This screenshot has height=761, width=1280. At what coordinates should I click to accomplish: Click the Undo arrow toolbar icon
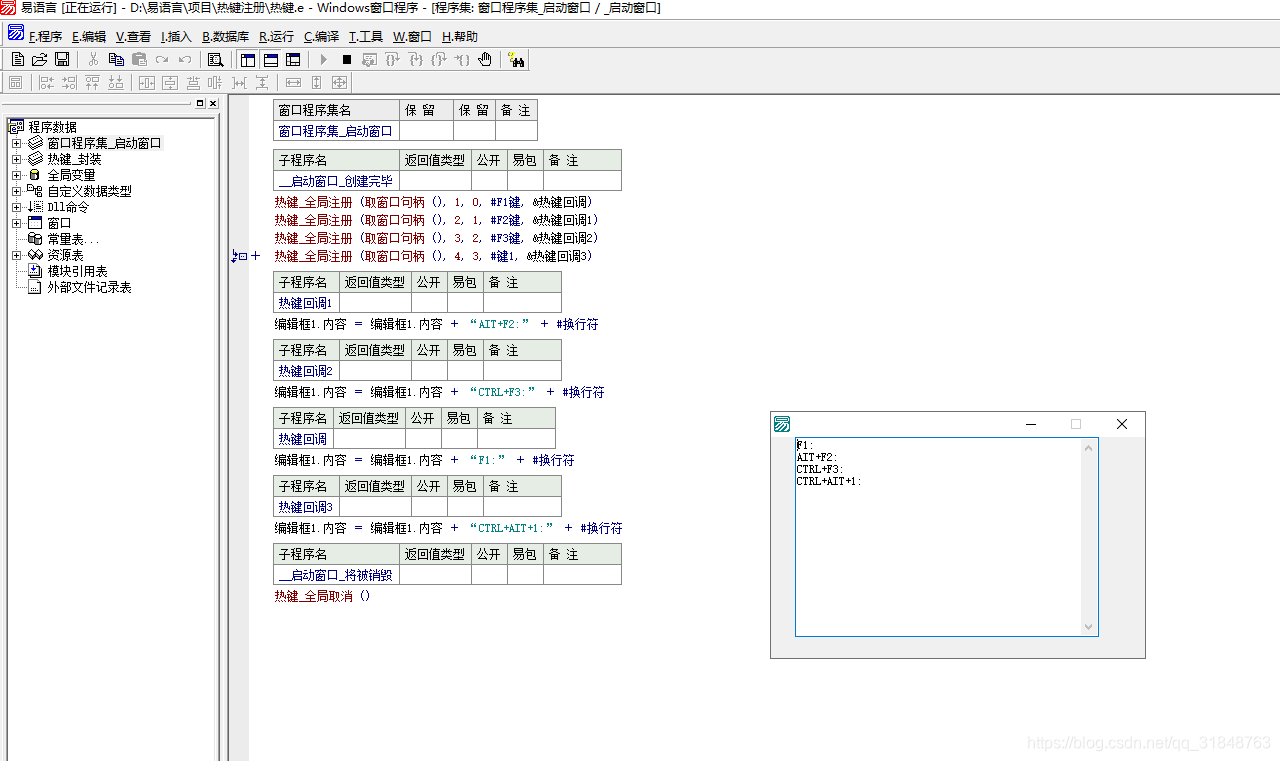[x=185, y=60]
